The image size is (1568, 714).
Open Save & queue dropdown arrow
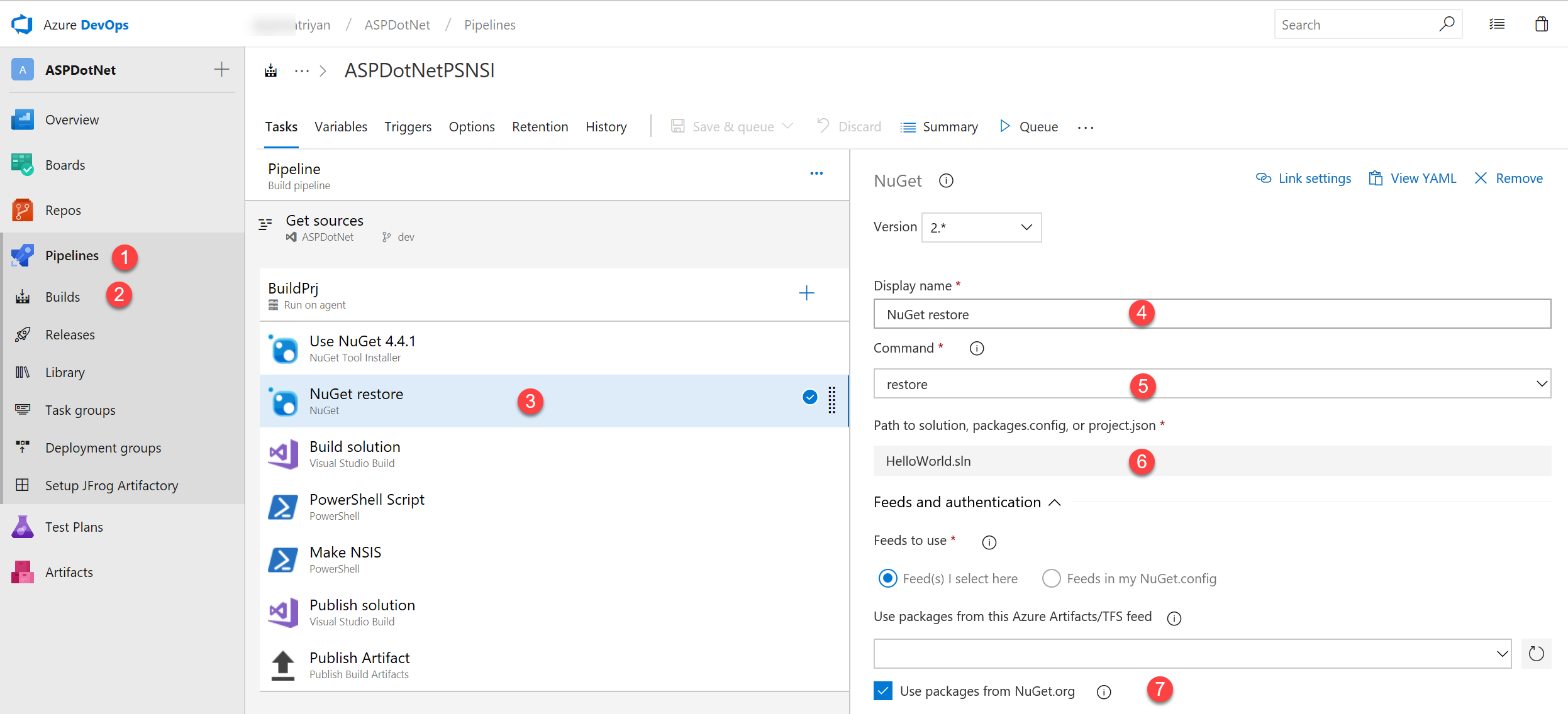click(x=787, y=126)
